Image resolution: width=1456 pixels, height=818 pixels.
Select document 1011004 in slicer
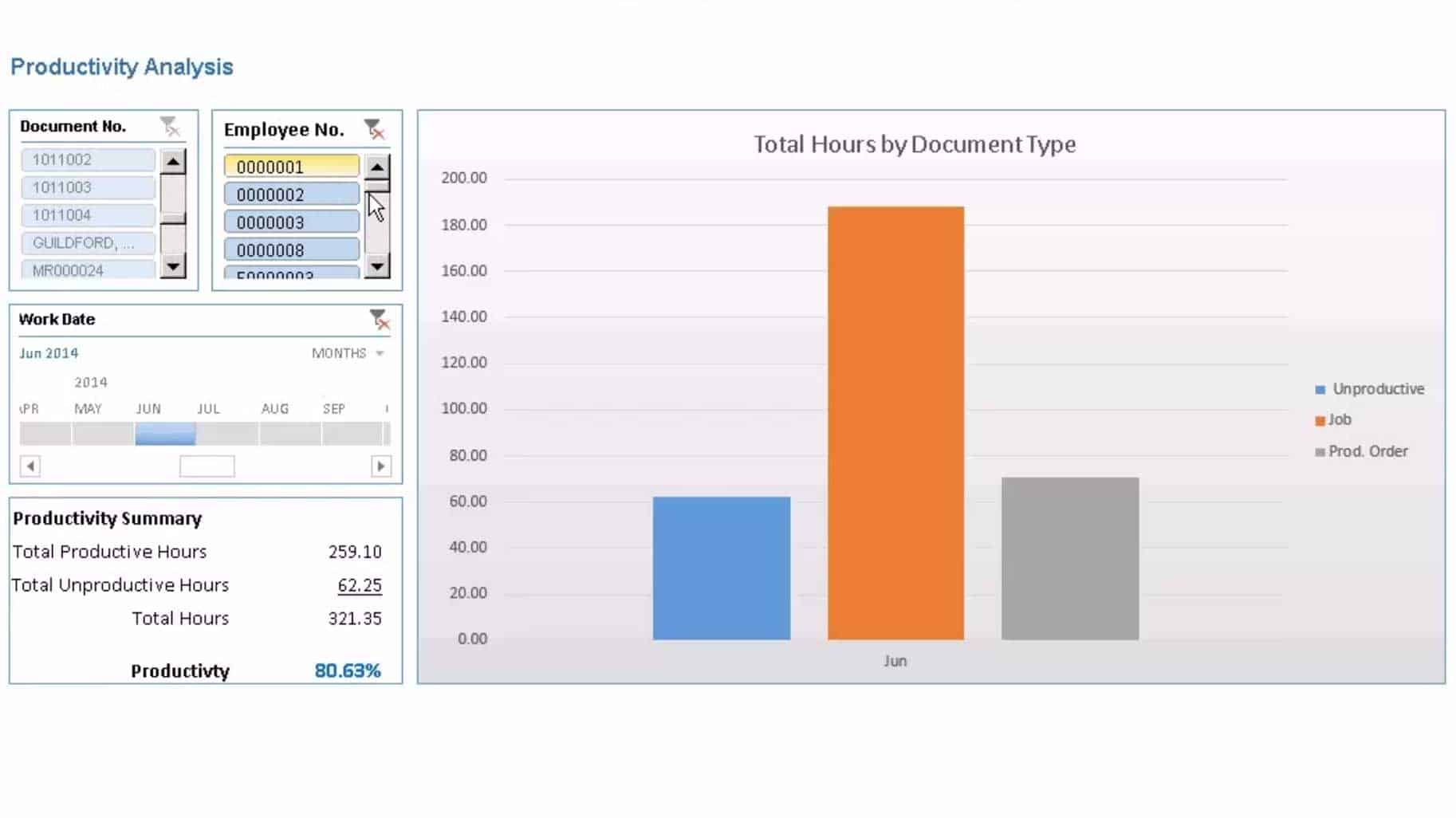(88, 215)
